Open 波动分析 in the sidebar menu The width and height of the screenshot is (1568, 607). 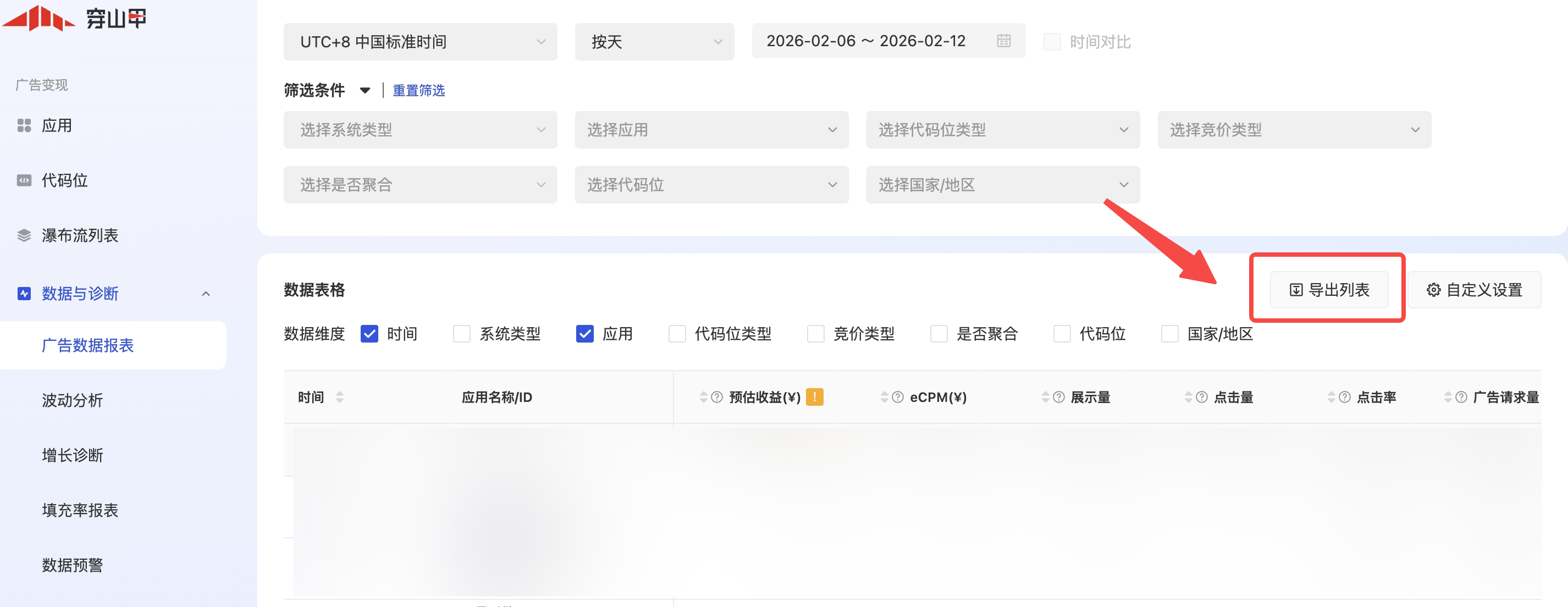point(73,400)
